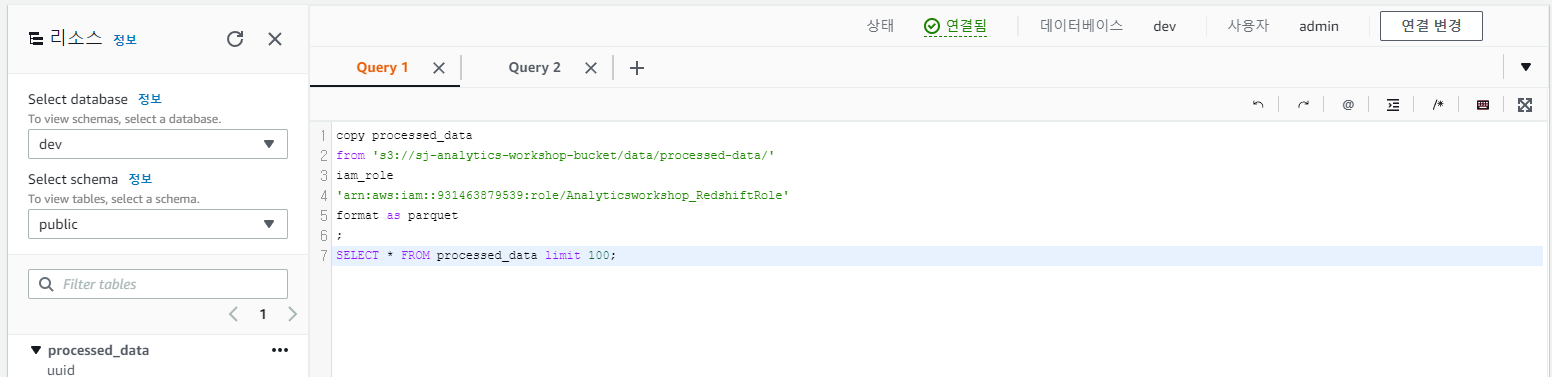1552x377 pixels.
Task: Select the uuid column
Action: [x=61, y=370]
